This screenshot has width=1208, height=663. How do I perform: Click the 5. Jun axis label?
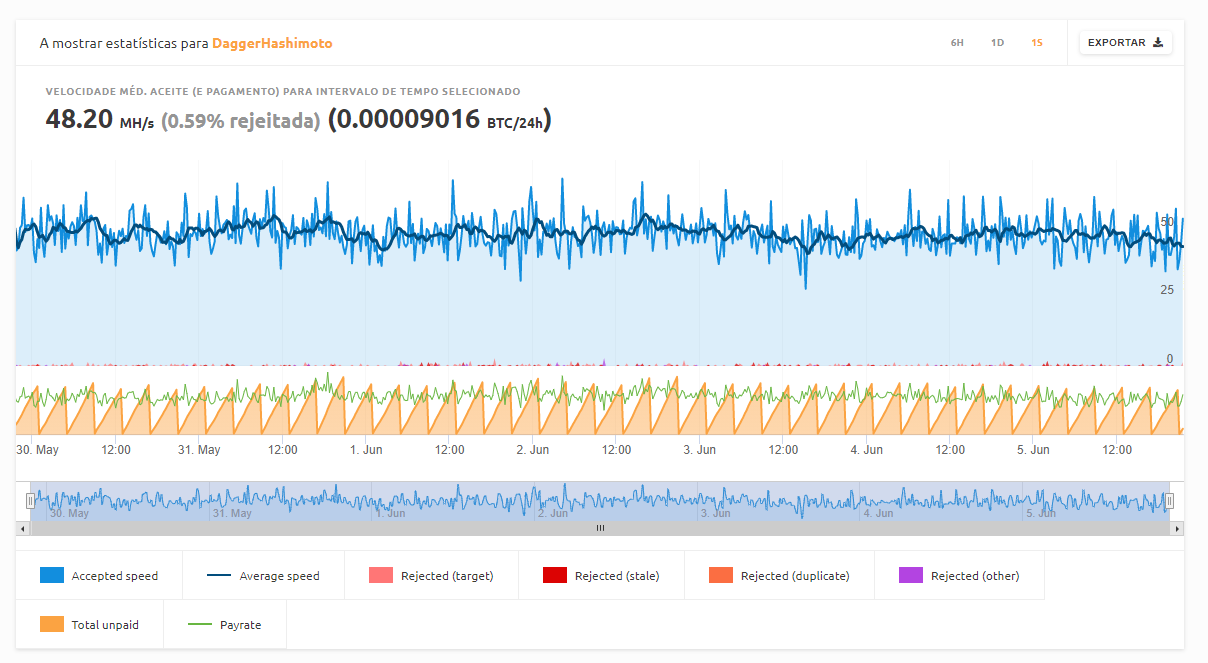coord(1033,450)
